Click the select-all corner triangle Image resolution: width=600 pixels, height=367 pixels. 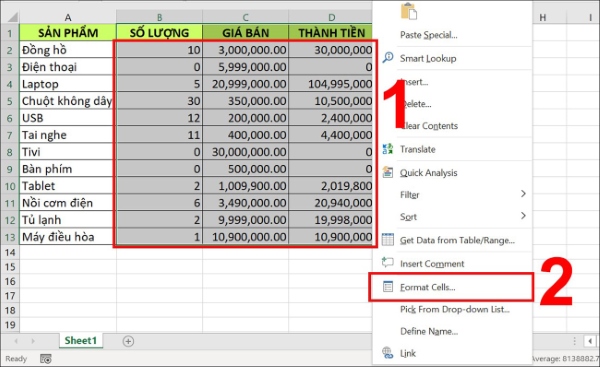(12, 17)
